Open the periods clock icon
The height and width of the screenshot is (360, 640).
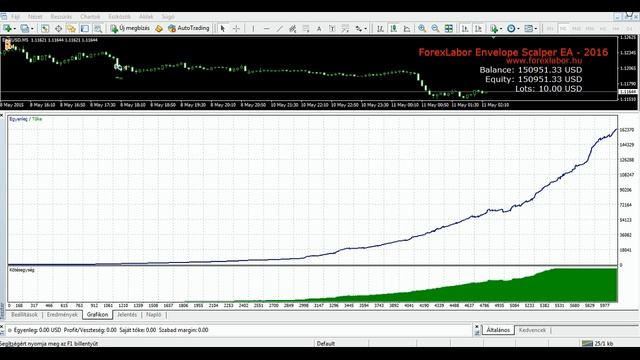(x=511, y=28)
